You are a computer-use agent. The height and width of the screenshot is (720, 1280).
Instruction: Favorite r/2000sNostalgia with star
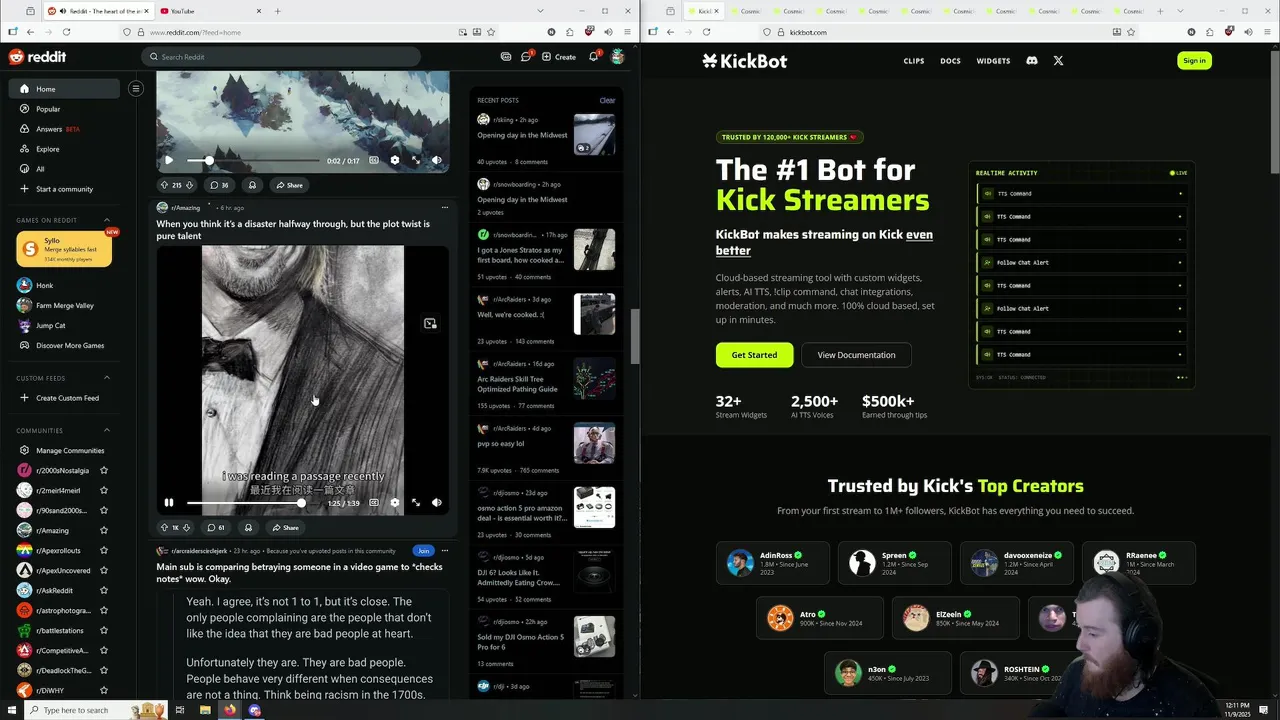pos(104,471)
